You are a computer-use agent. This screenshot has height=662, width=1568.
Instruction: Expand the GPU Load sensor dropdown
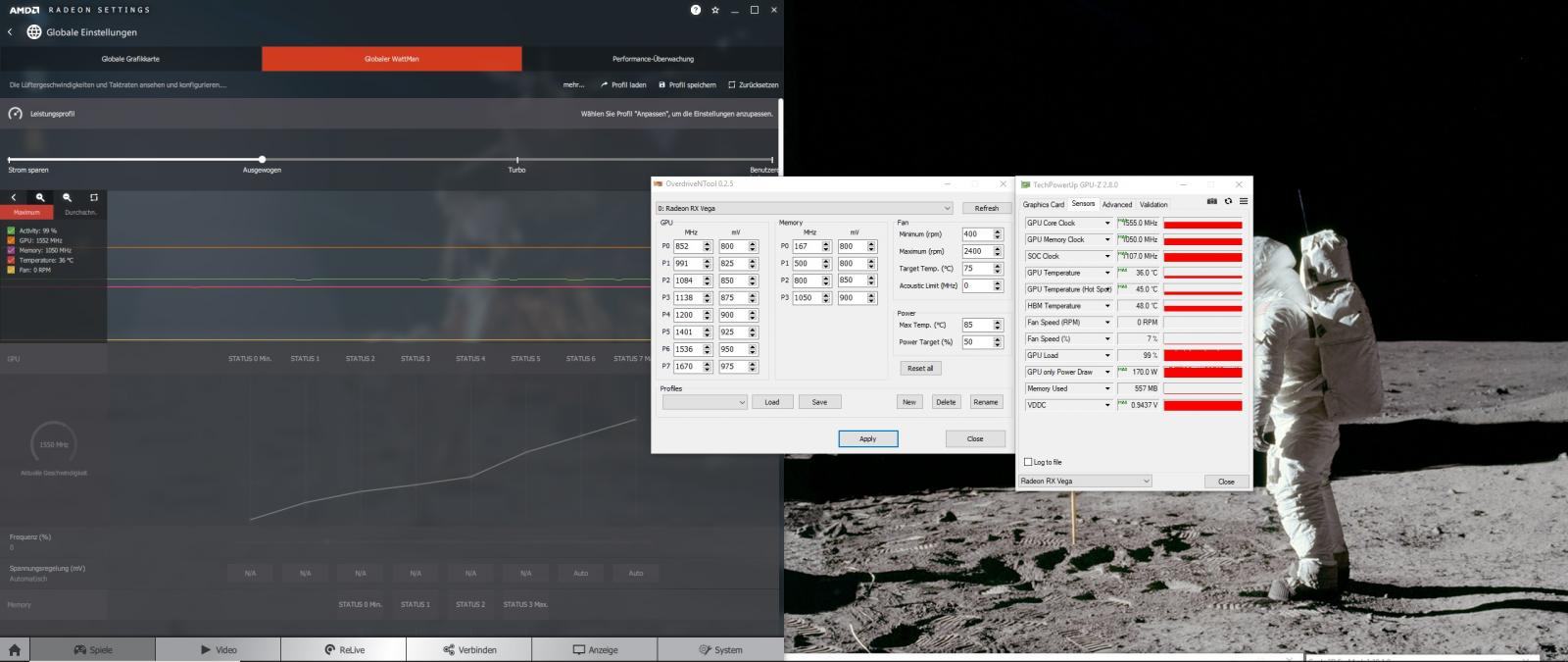(1107, 355)
